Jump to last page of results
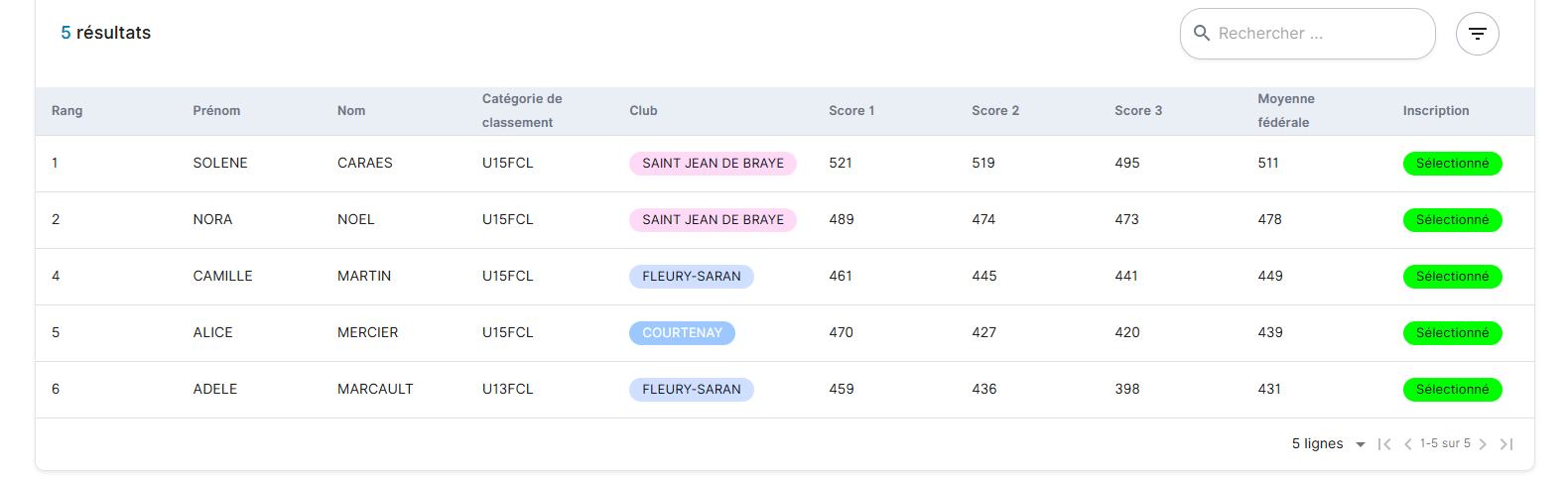The height and width of the screenshot is (478, 1568). point(1506,444)
